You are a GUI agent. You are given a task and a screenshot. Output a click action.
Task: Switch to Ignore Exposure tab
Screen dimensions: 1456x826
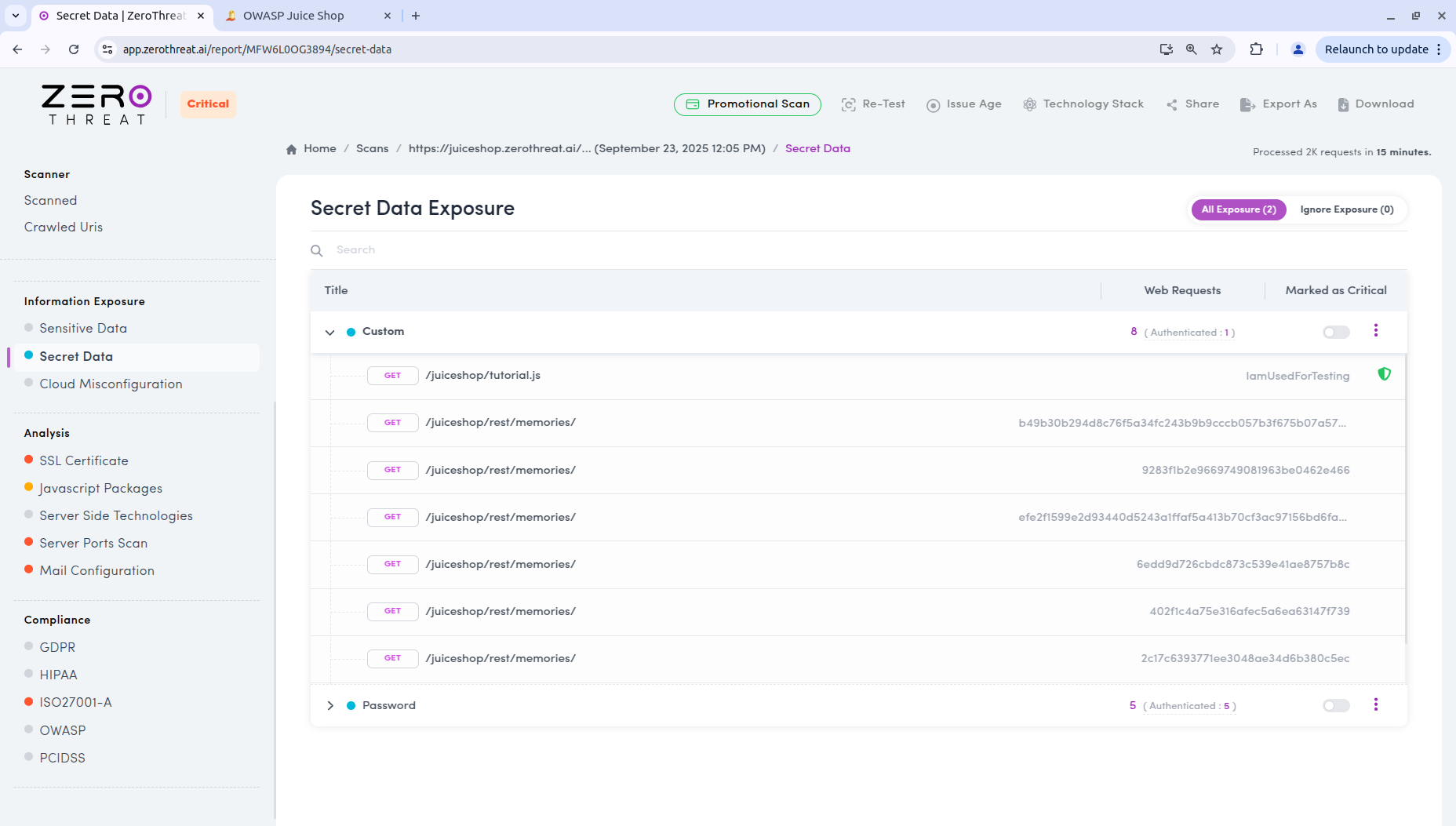point(1346,209)
